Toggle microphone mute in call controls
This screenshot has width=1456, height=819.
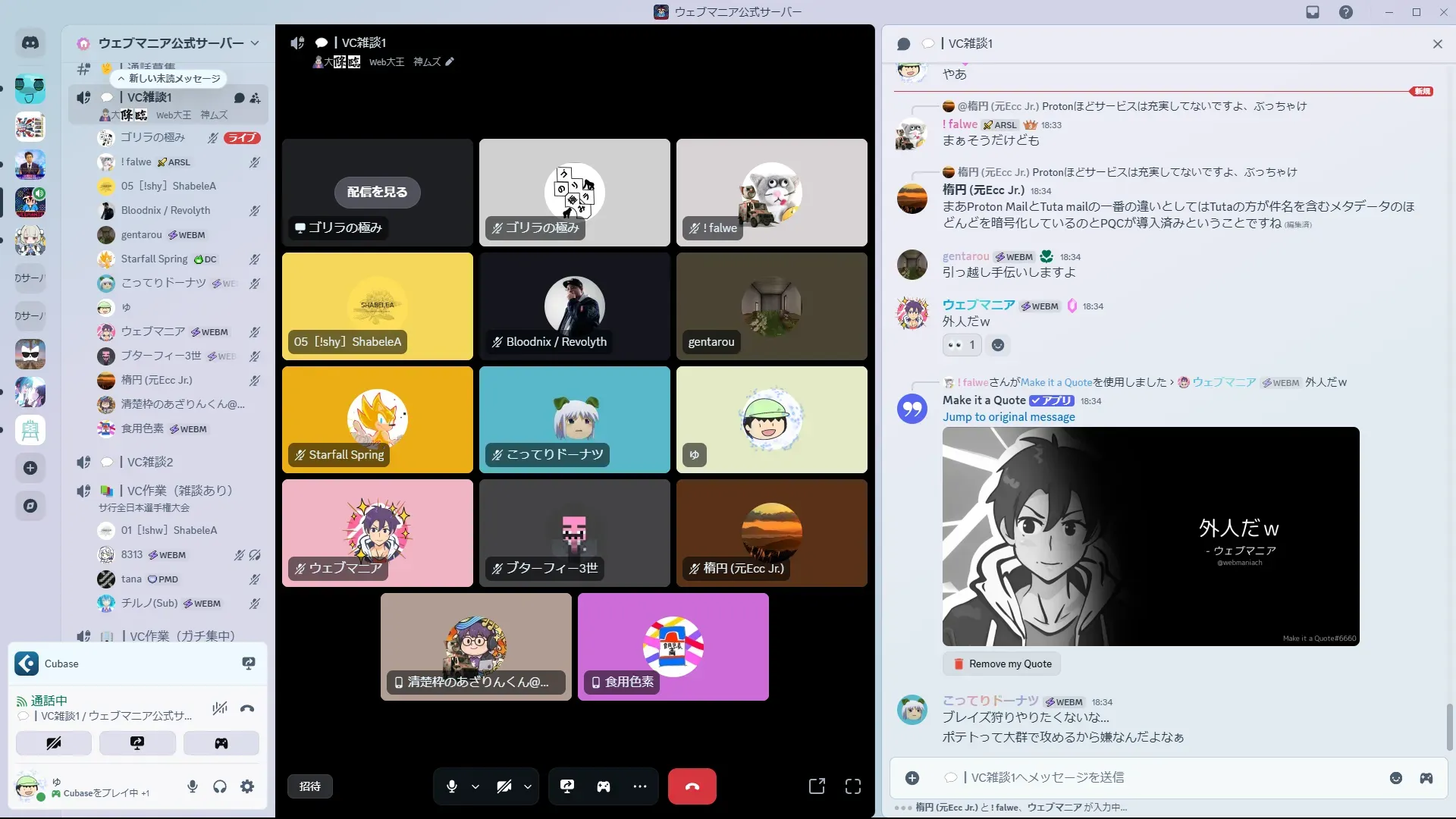click(x=452, y=786)
